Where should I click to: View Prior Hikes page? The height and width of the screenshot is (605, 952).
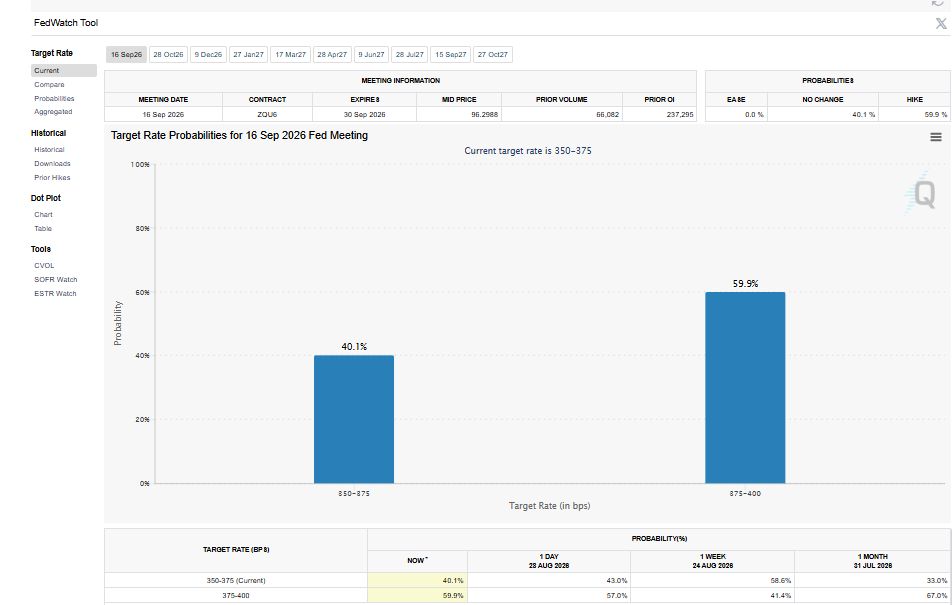[x=52, y=177]
